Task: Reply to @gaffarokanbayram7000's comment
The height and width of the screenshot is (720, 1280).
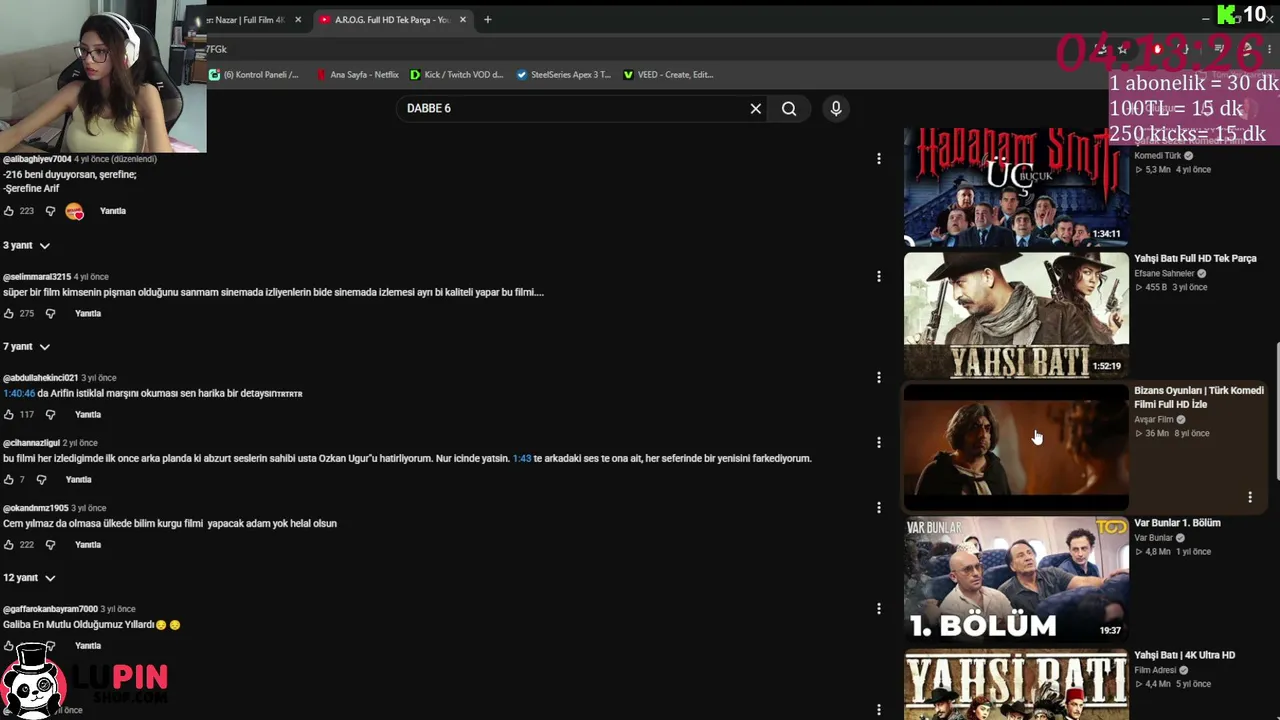Action: (88, 646)
